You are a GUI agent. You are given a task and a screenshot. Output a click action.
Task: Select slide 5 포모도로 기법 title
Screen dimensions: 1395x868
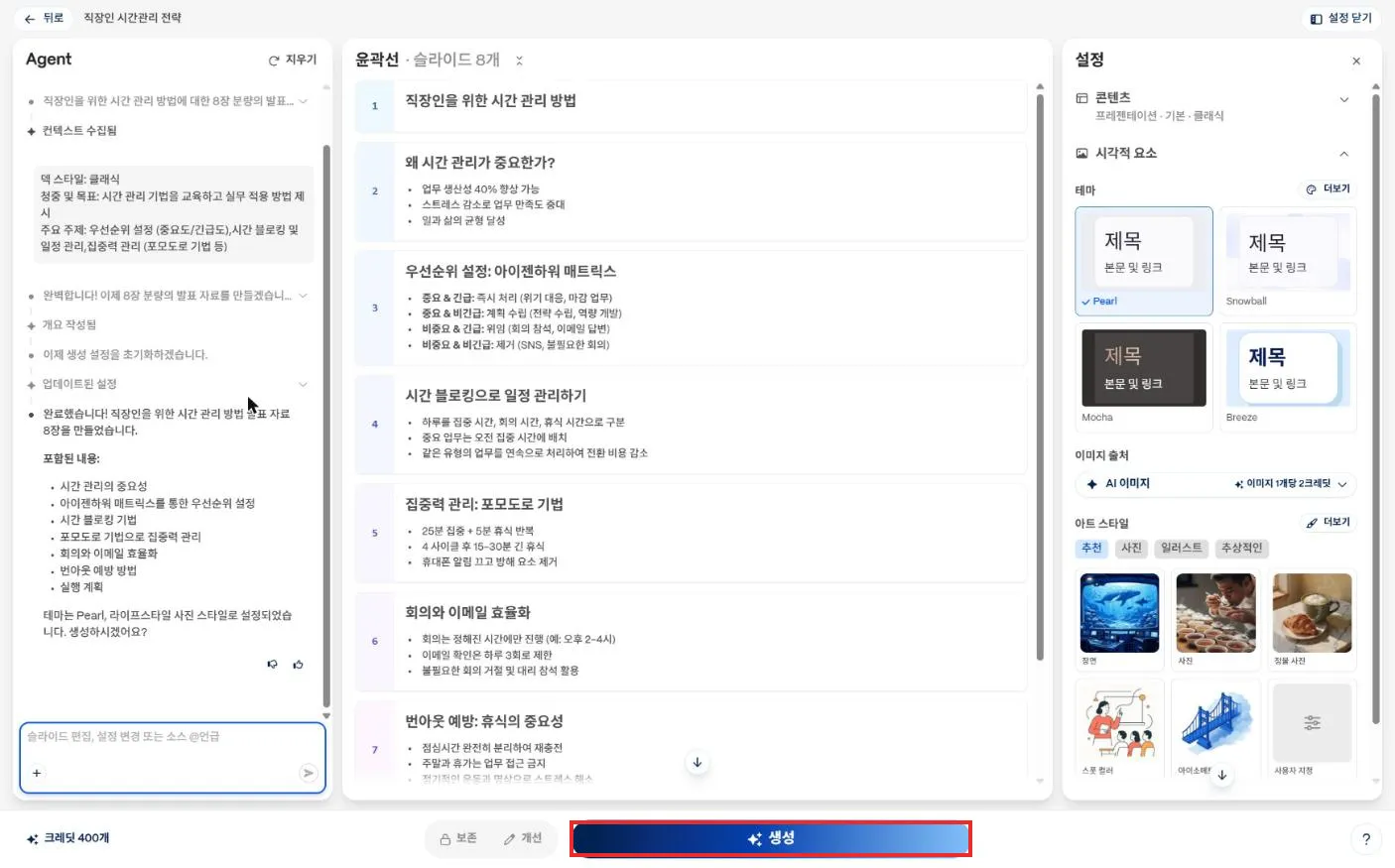[x=484, y=504]
